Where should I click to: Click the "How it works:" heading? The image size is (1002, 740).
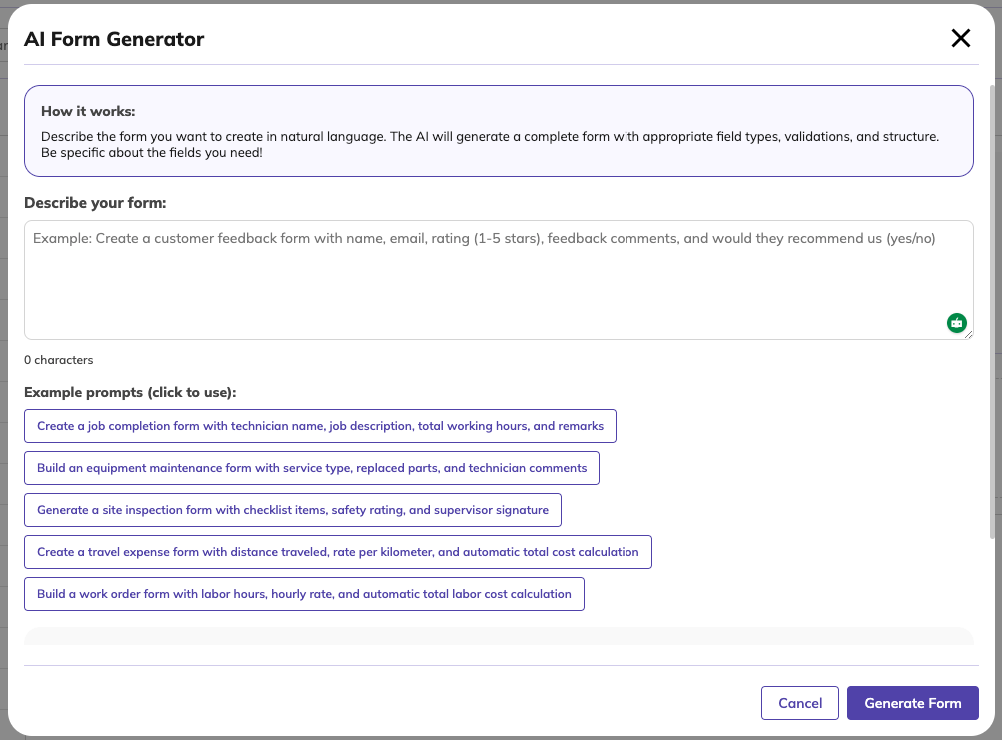coord(88,111)
